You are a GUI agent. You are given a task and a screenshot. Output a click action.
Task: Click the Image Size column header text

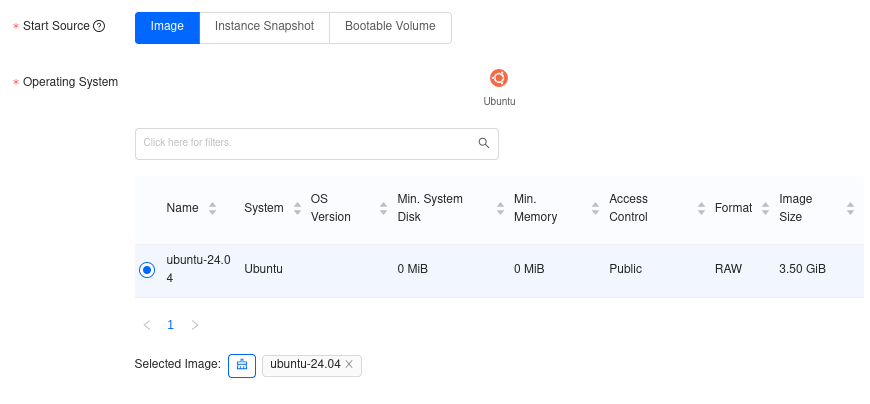796,208
